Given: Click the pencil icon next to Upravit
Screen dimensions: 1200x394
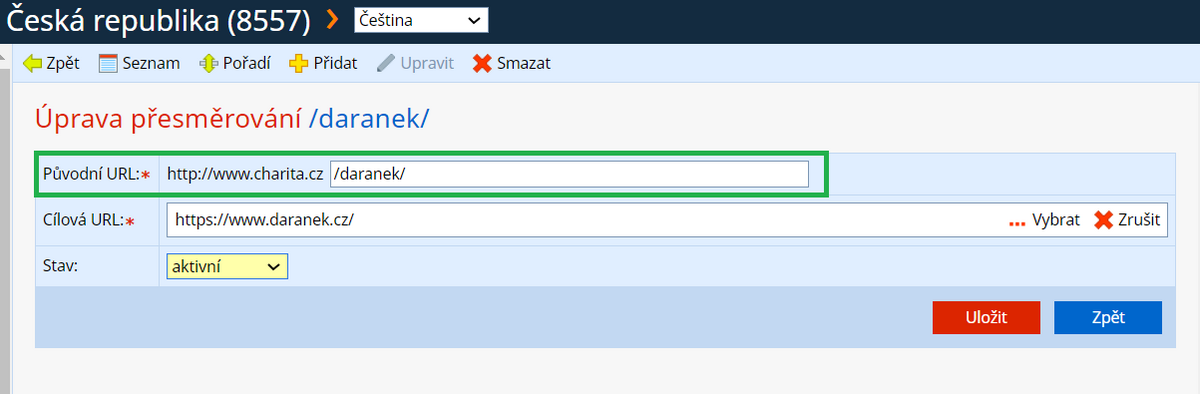Looking at the screenshot, I should 385,63.
